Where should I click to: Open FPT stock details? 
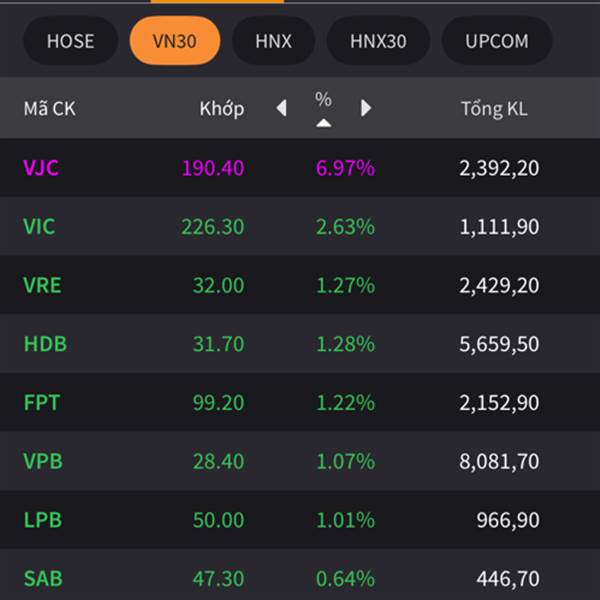[41, 403]
